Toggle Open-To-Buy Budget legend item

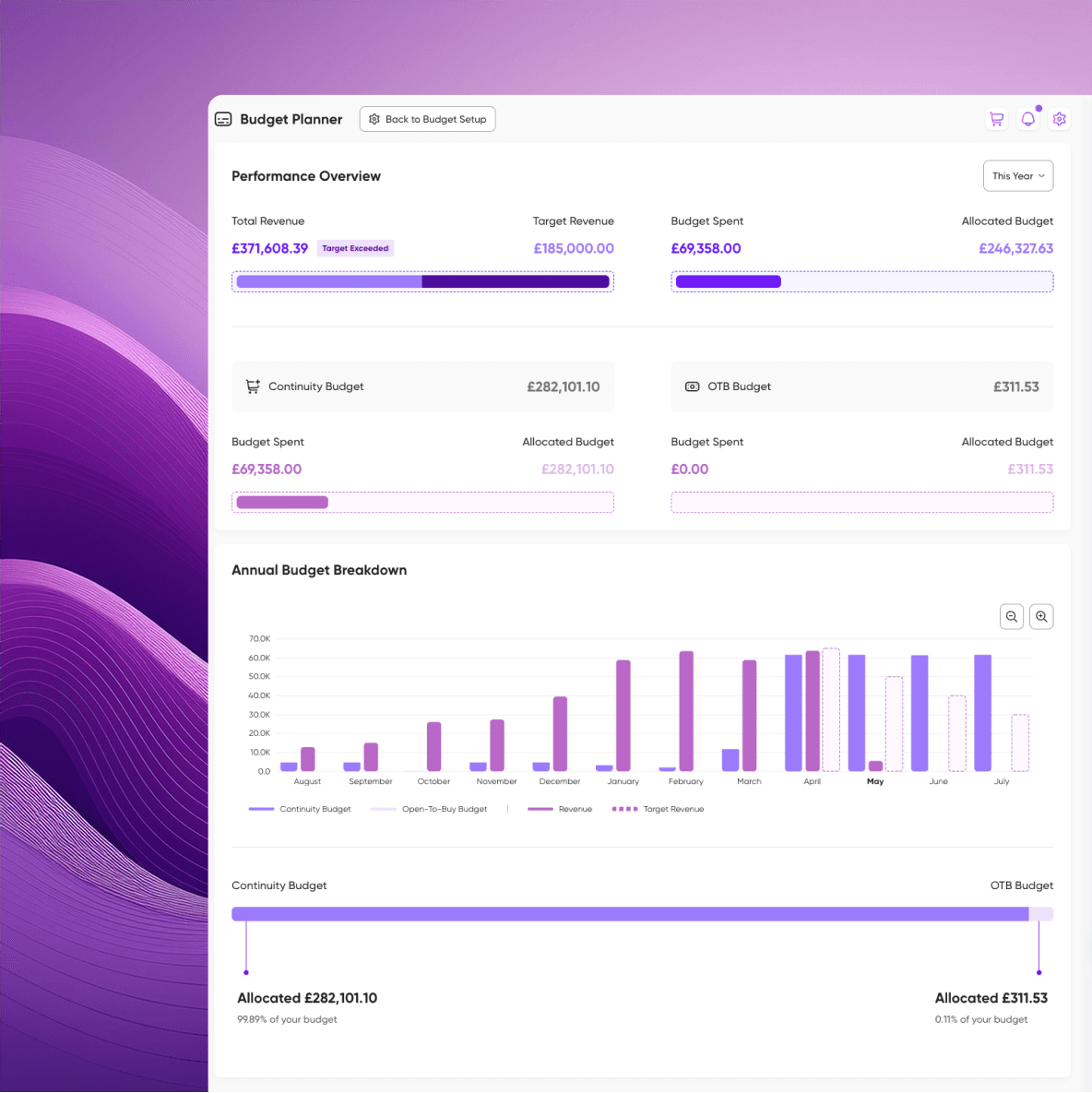pos(429,809)
